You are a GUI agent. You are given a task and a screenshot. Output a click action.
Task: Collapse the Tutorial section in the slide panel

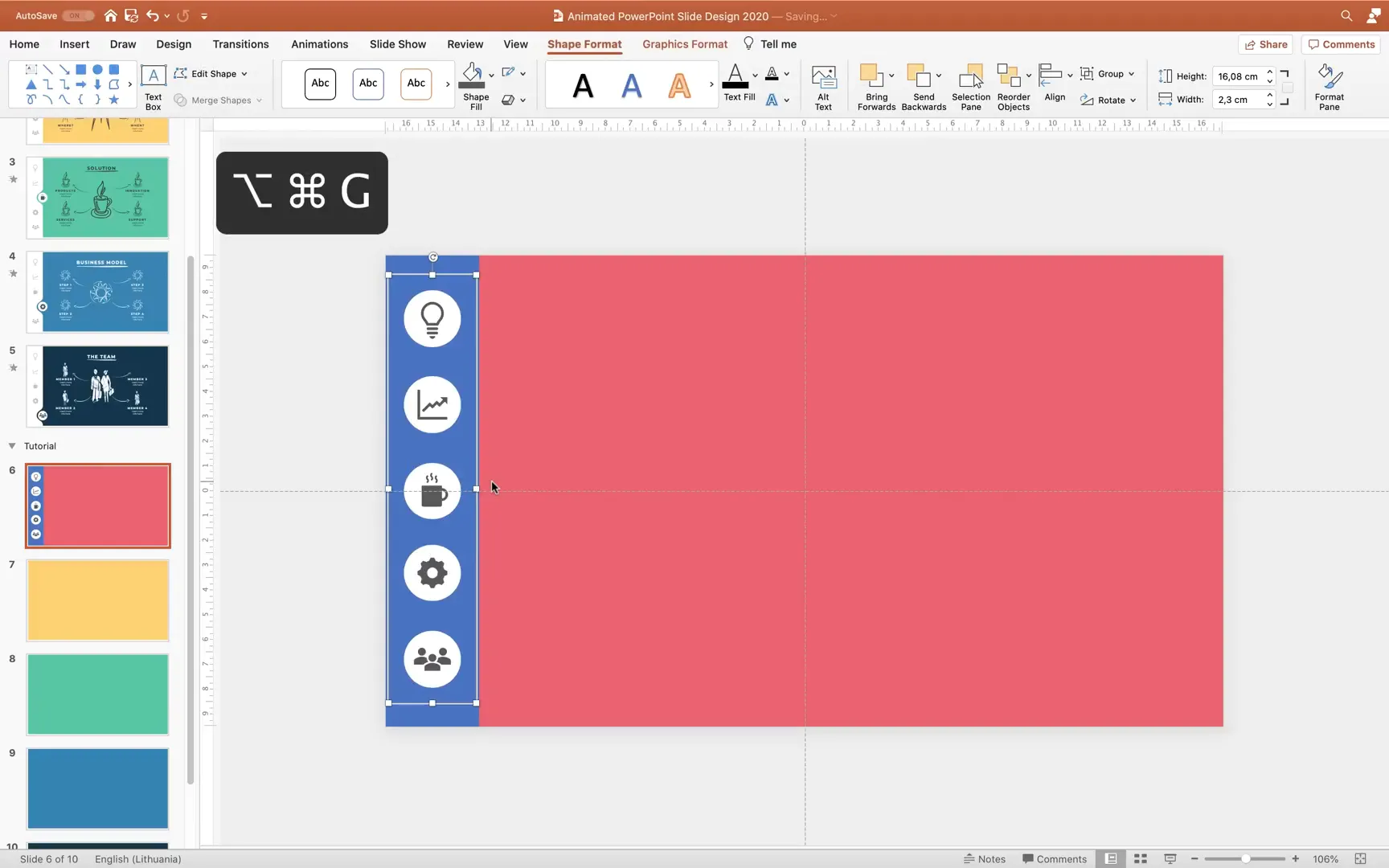[11, 445]
